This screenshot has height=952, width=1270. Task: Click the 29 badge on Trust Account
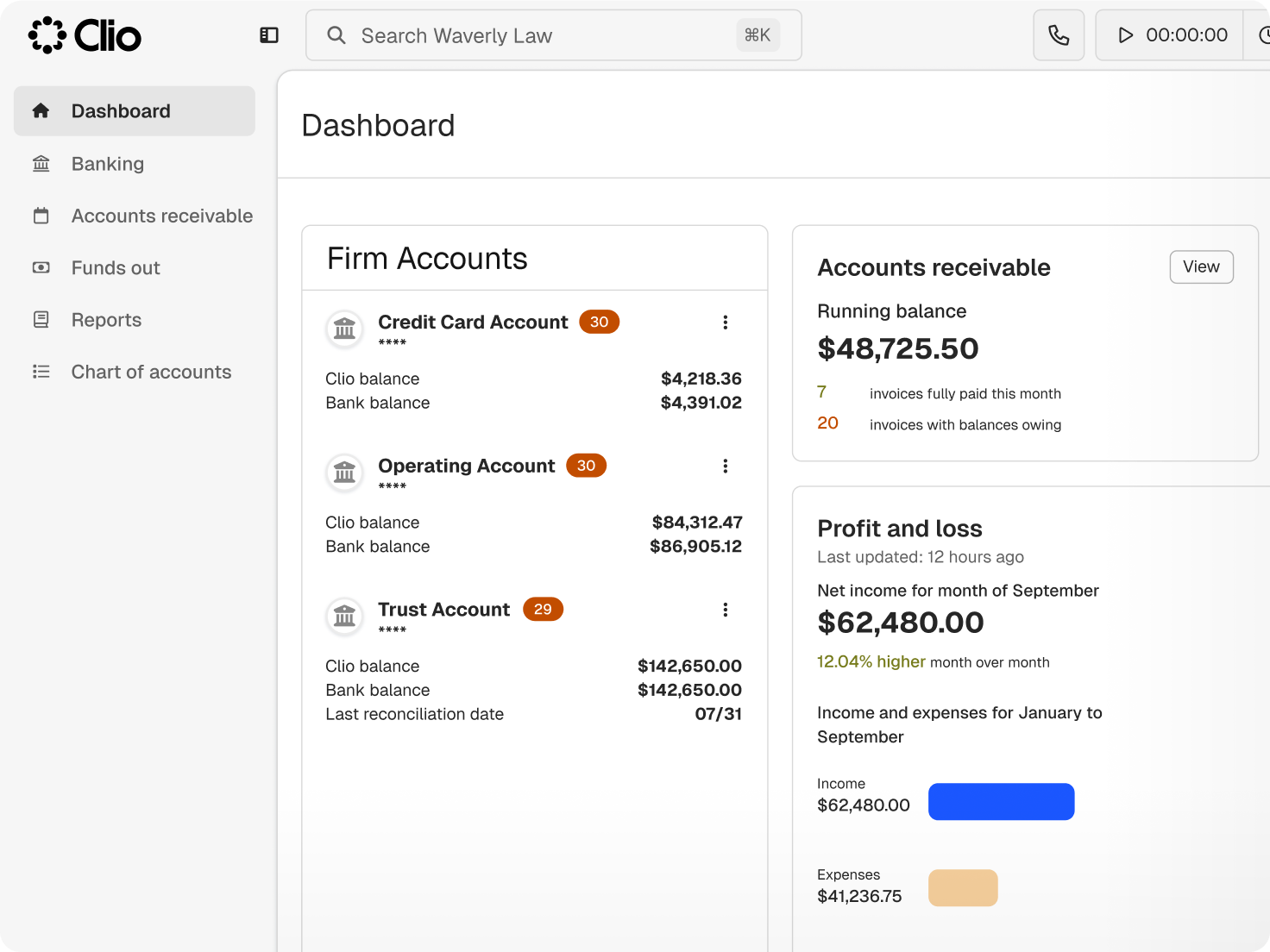point(543,609)
